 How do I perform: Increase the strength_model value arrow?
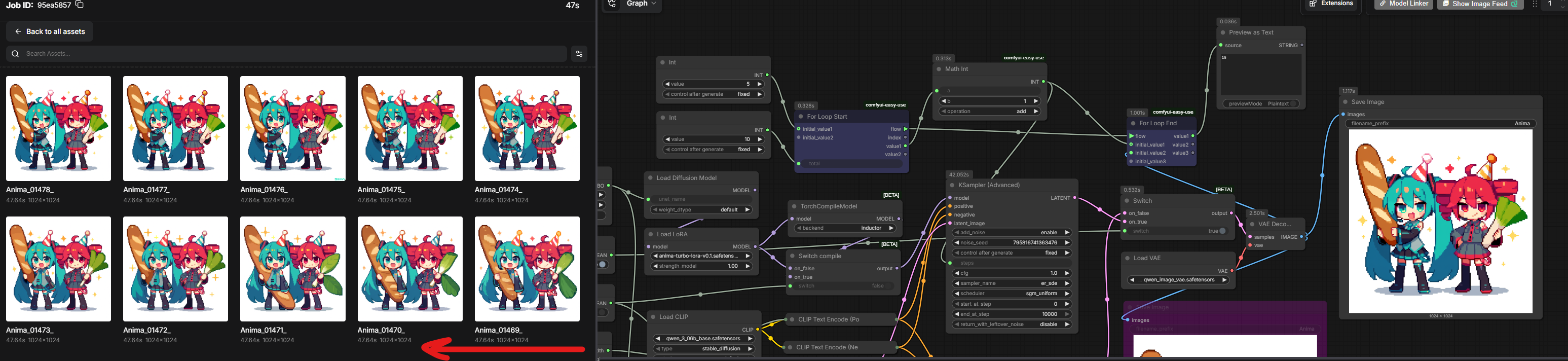(748, 266)
